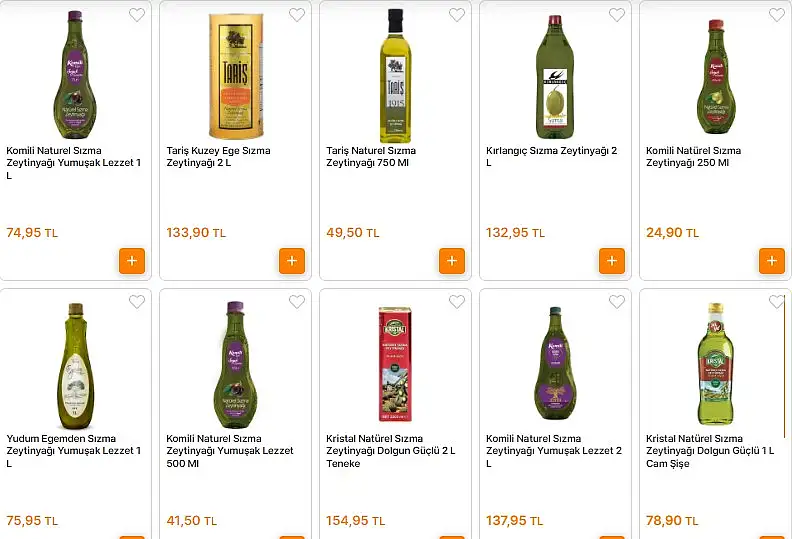Favorite Komili Yumuşak Lezzet 2 L product
The image size is (792, 539).
click(617, 302)
